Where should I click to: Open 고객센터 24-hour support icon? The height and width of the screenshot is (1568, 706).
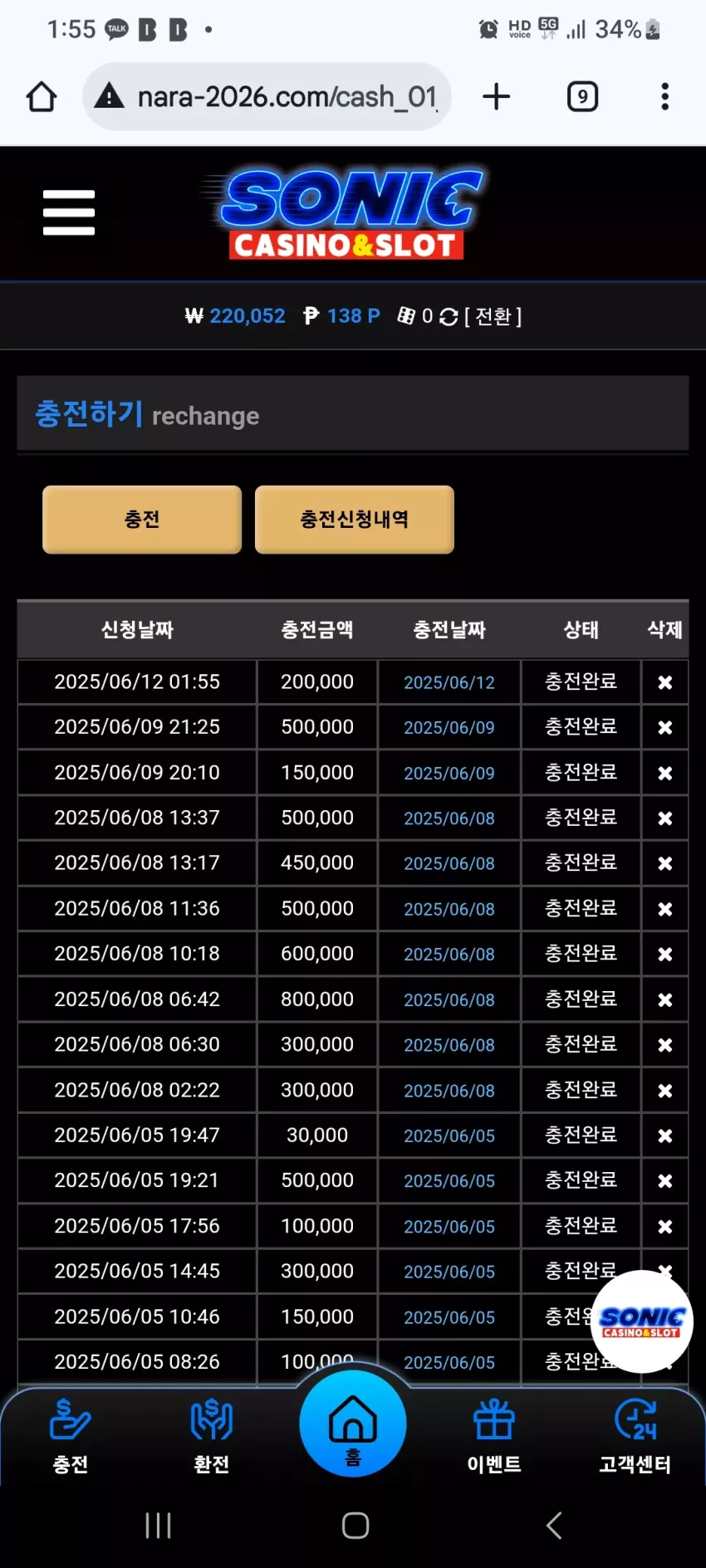point(635,1437)
